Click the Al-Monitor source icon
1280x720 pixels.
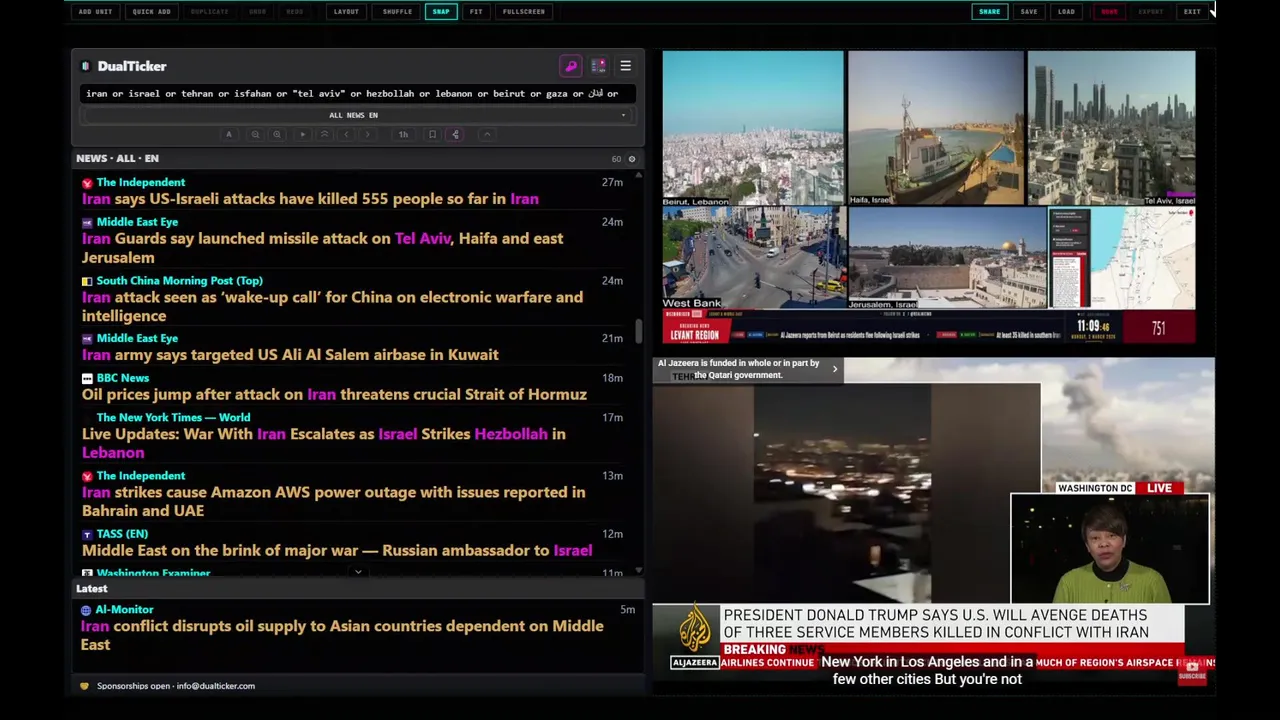pos(86,610)
